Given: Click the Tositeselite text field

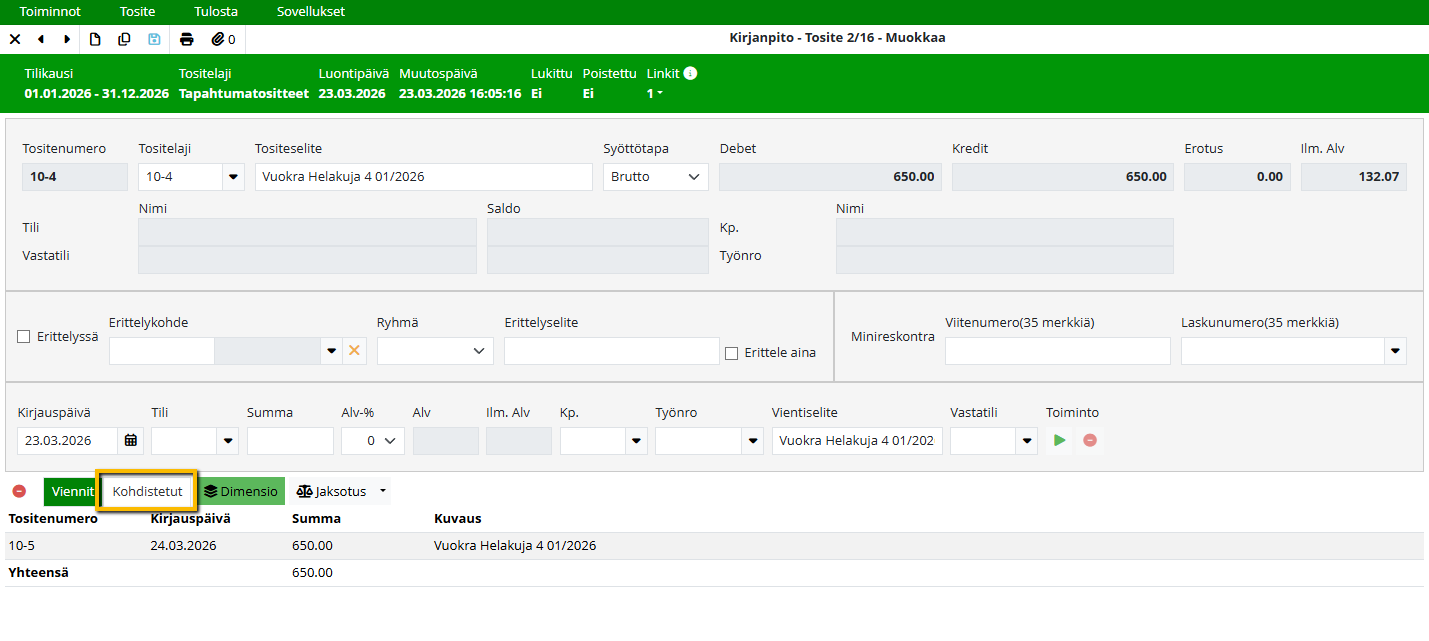Looking at the screenshot, I should 423,177.
